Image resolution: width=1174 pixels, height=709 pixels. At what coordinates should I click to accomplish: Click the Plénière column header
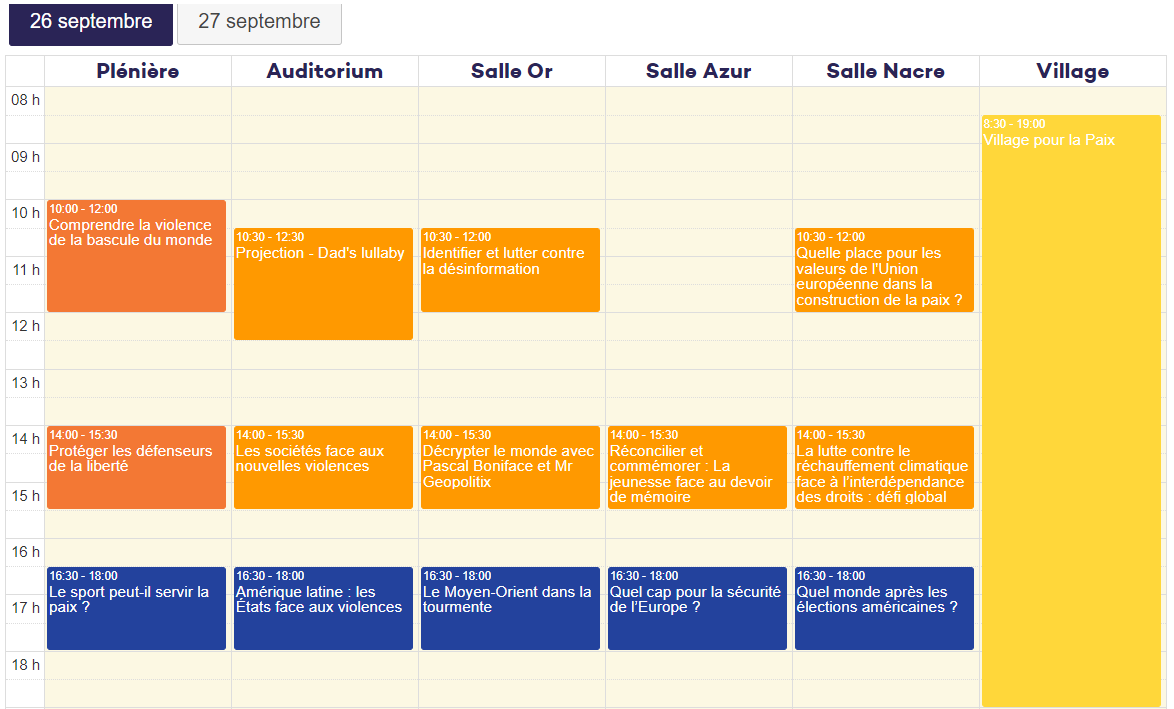pyautogui.click(x=138, y=71)
